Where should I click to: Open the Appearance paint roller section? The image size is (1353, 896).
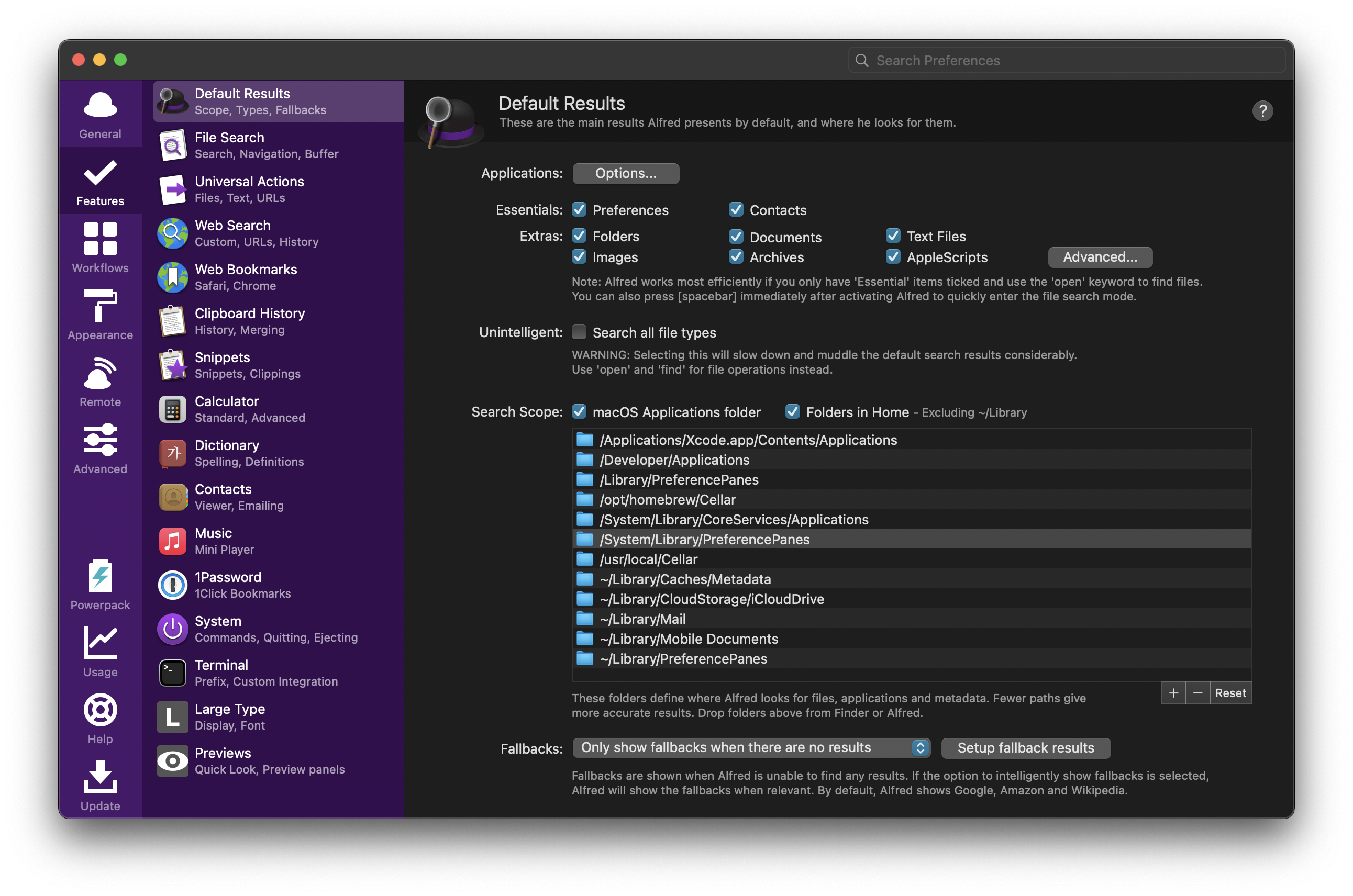[x=100, y=315]
